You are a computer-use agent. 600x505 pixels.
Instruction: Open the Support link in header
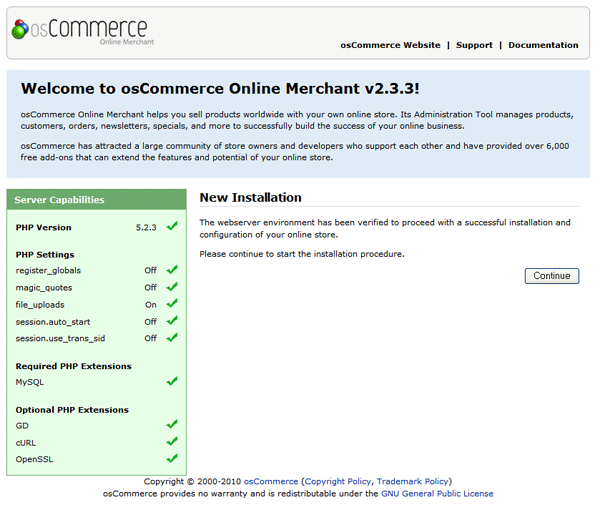474,45
